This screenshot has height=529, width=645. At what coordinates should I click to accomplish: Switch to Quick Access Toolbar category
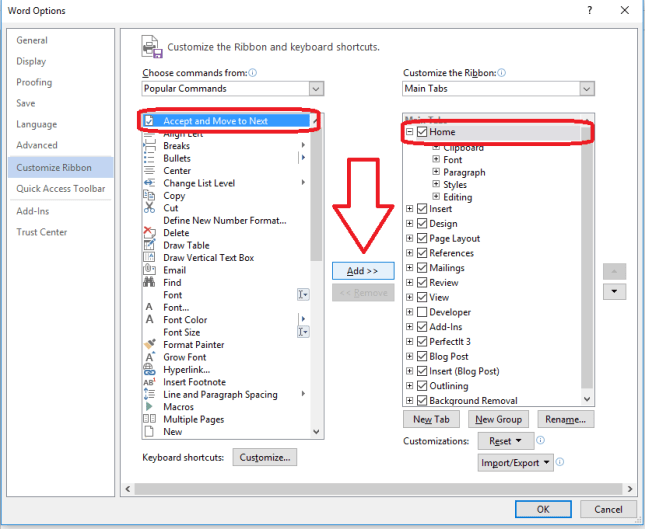[x=61, y=189]
